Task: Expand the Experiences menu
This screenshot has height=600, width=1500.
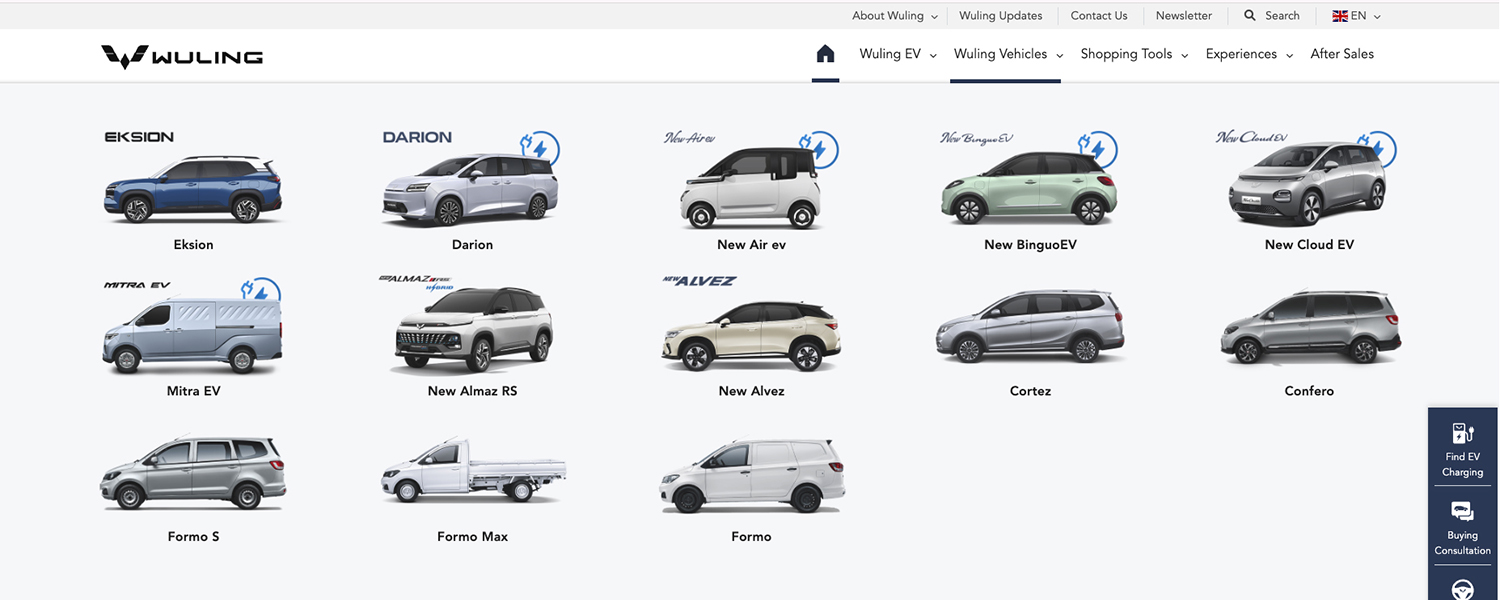Action: point(1248,54)
